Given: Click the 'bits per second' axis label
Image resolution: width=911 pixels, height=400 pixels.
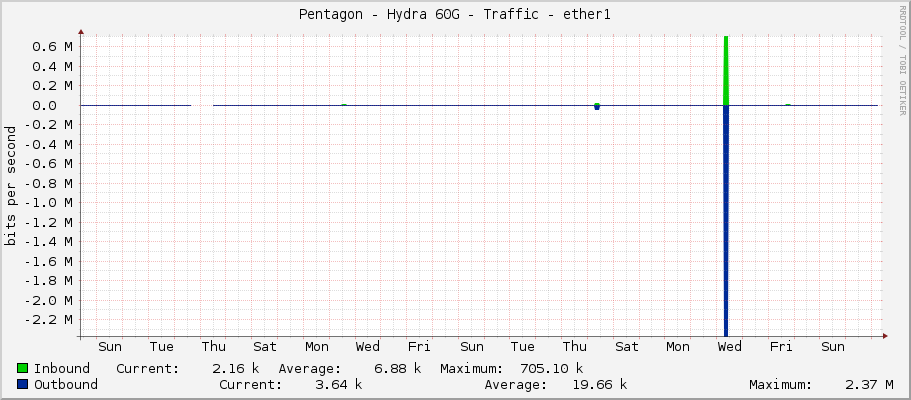Looking at the screenshot, I should click(10, 186).
